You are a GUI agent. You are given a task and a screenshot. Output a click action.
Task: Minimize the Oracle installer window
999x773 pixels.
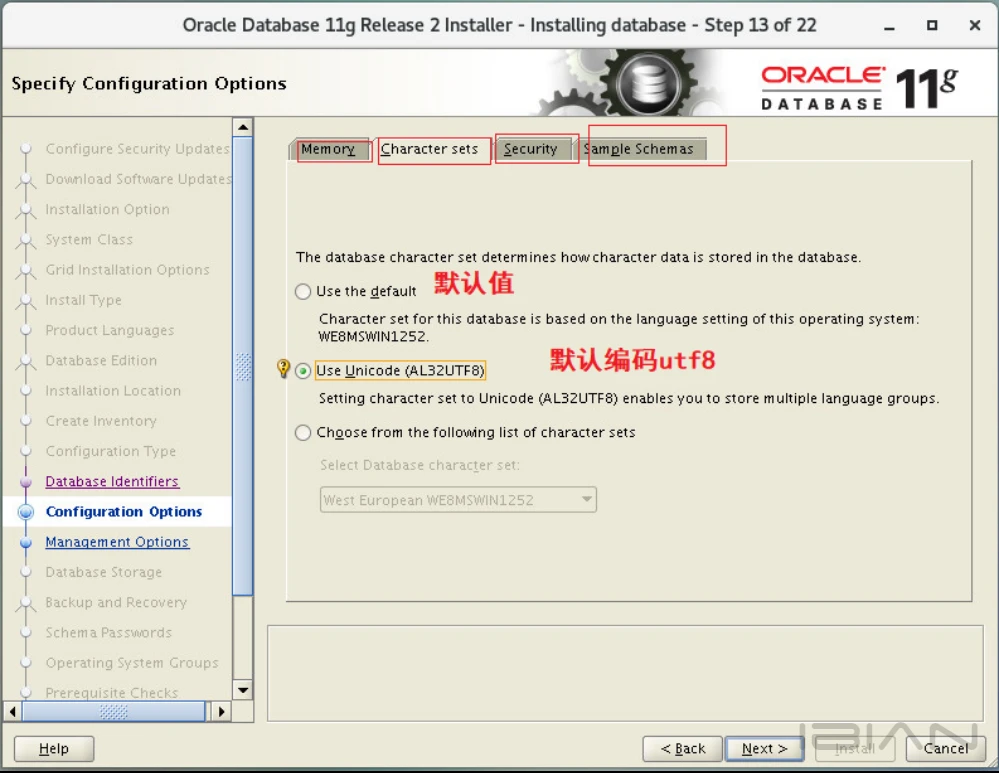tap(889, 26)
